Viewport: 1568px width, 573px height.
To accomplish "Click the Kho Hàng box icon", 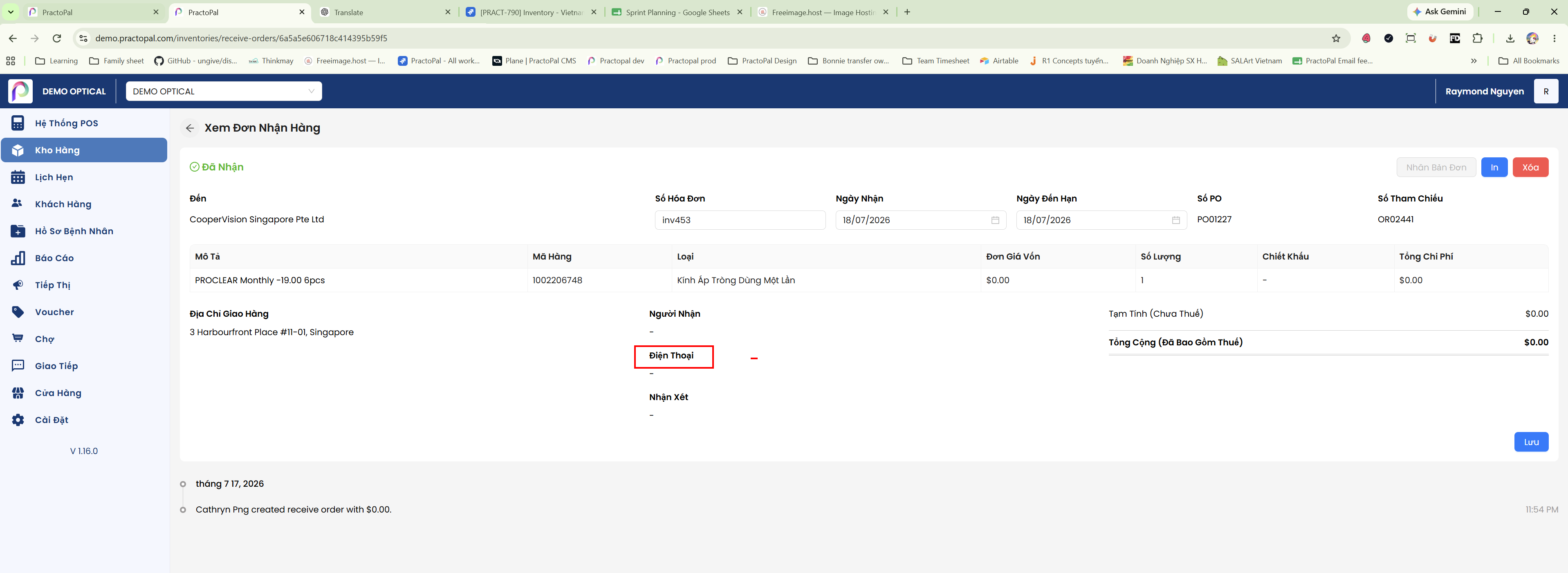I will tap(18, 150).
